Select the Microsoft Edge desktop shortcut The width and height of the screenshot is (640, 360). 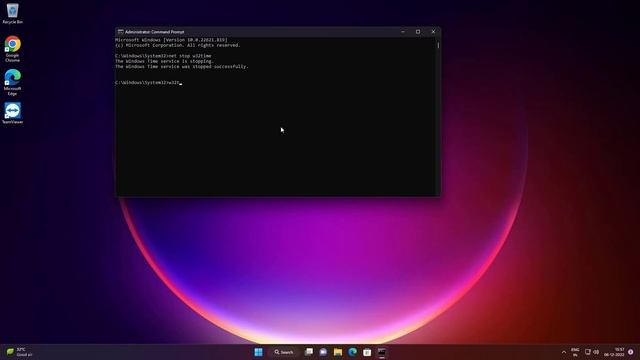click(x=13, y=82)
